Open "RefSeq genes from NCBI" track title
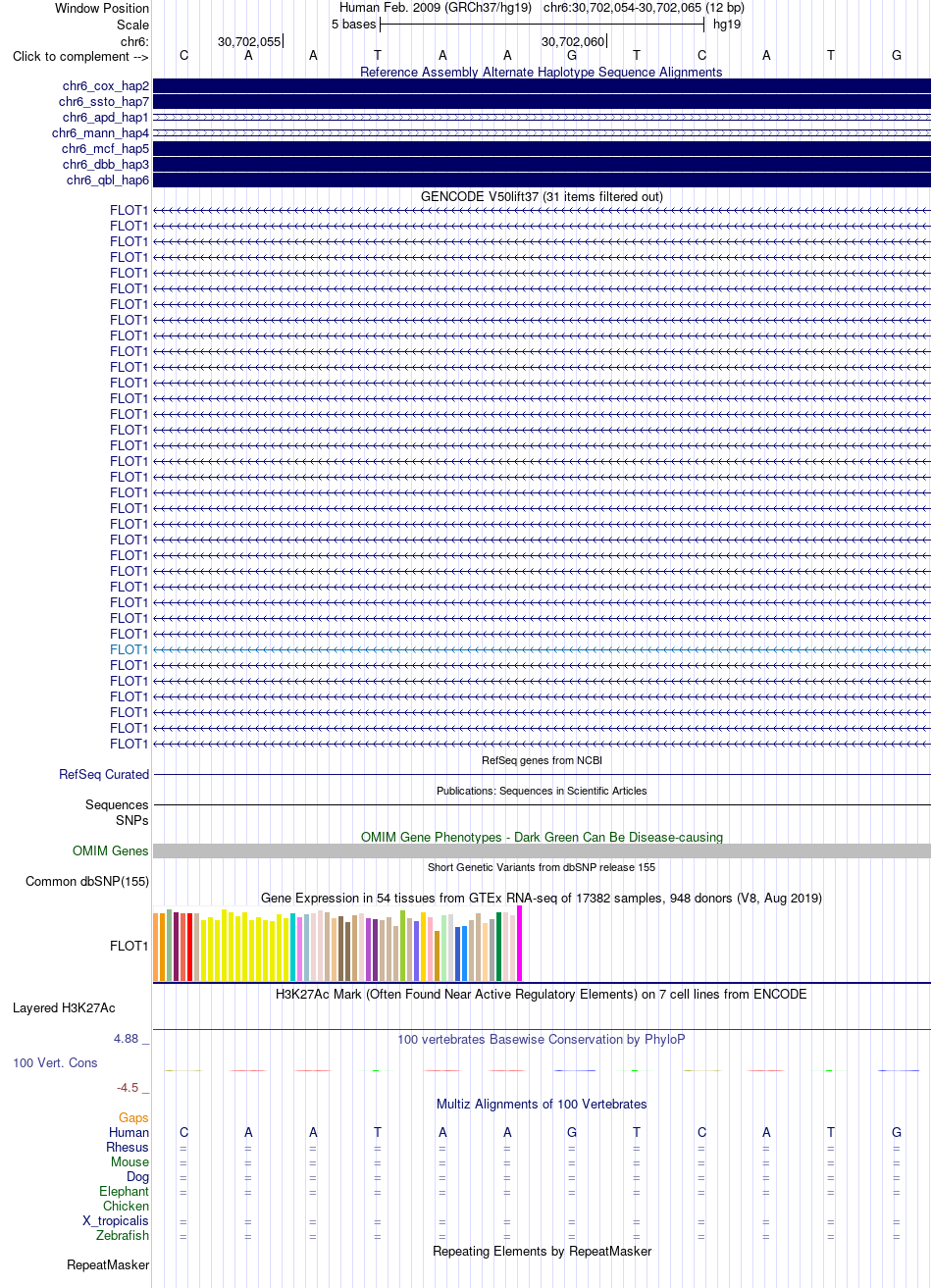Screen dimensions: 932x1288 (x=542, y=760)
